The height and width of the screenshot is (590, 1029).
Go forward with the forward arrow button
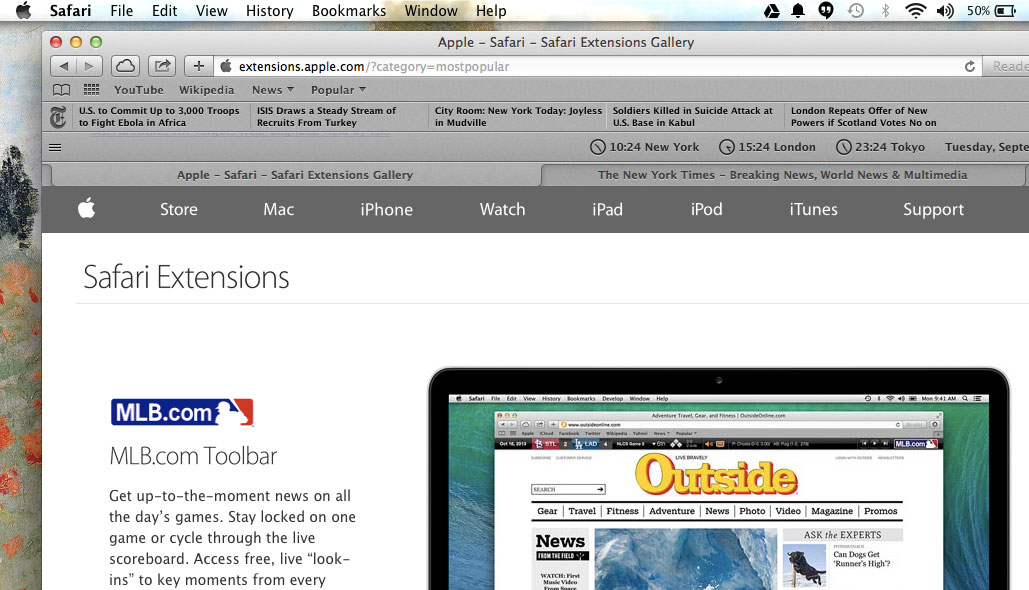pyautogui.click(x=89, y=66)
